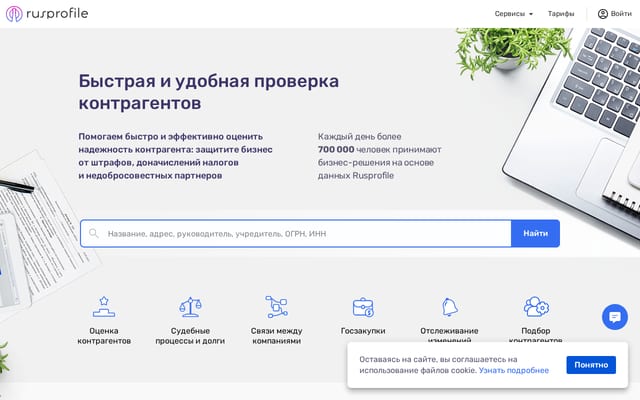The height and width of the screenshot is (400, 640).
Task: Click the Госзакупки text label
Action: [363, 331]
